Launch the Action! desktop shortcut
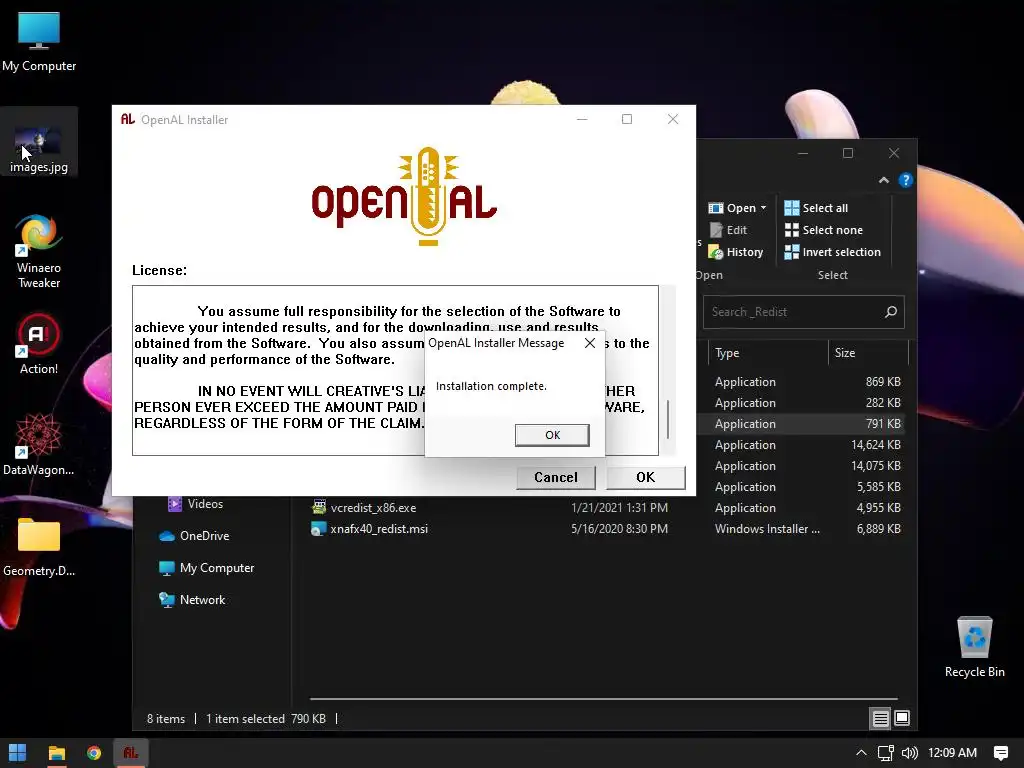Screen dimensions: 1024x768 (x=39, y=344)
